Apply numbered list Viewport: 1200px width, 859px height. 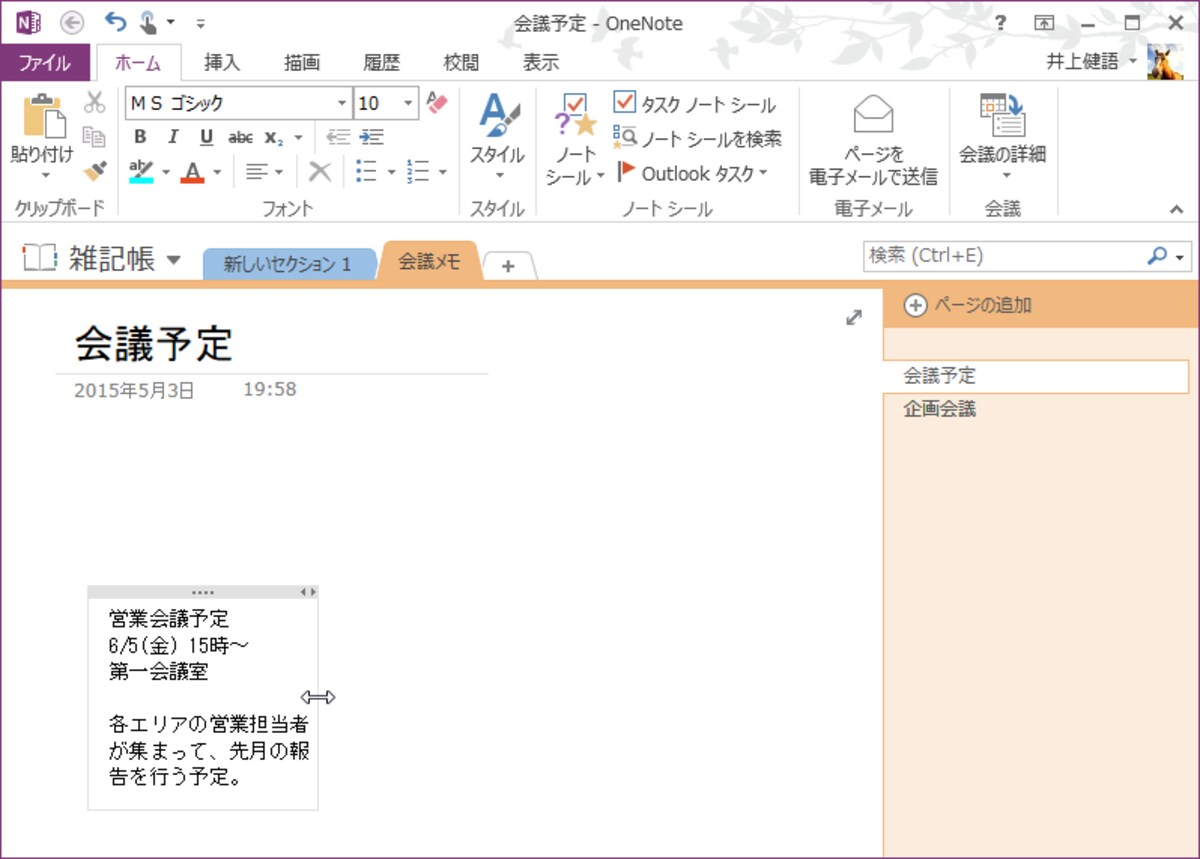coord(418,172)
